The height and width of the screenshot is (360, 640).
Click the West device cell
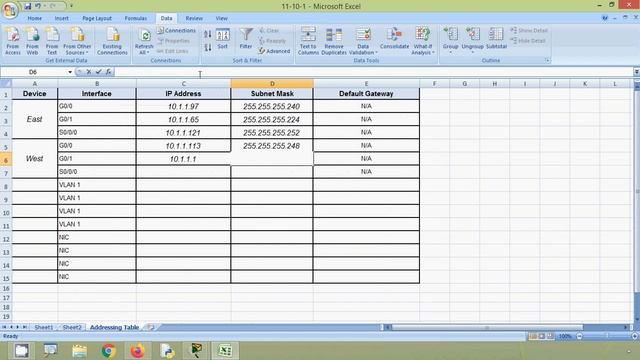click(x=35, y=159)
